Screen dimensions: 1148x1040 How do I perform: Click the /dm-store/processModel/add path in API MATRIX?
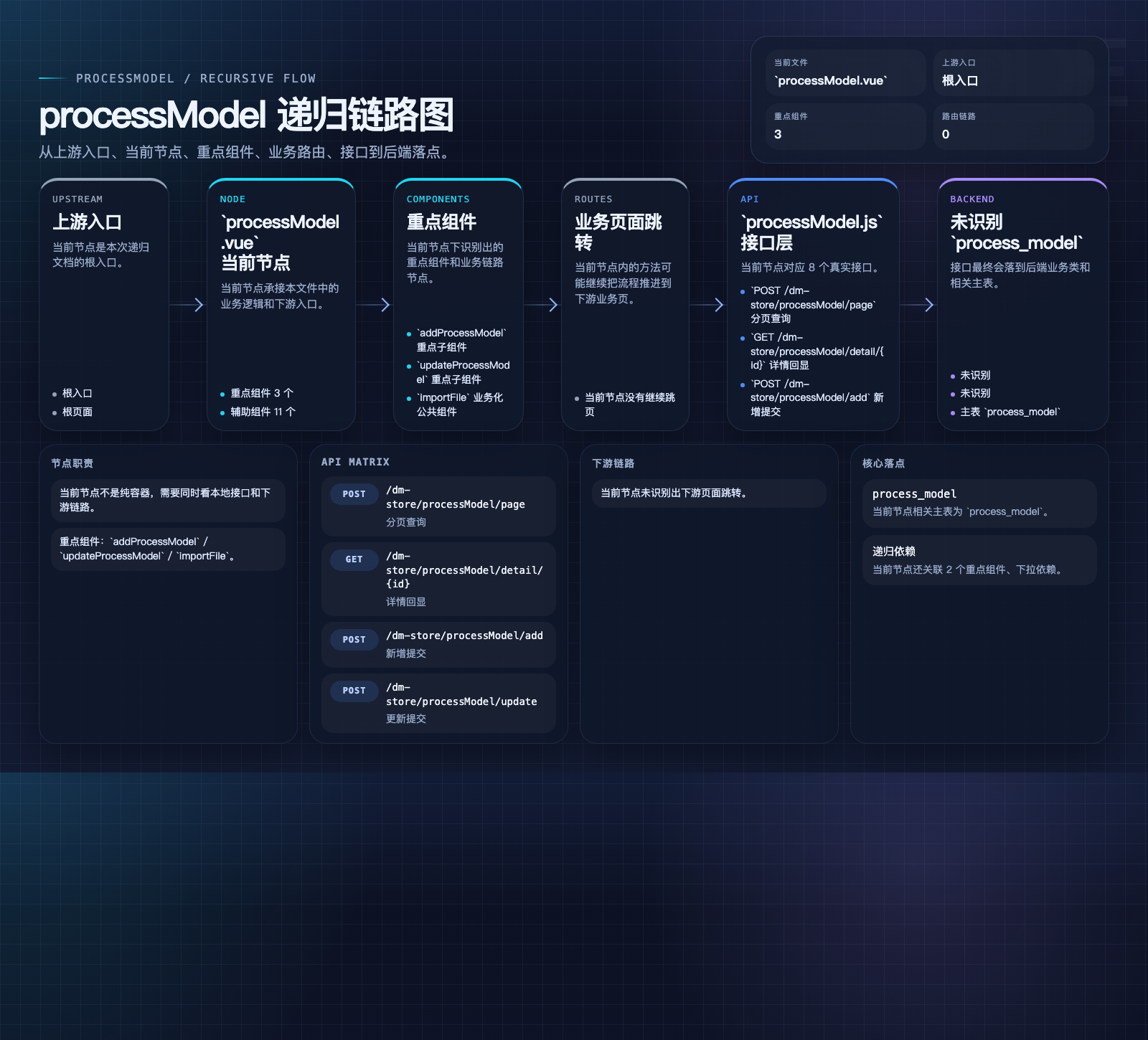(464, 635)
